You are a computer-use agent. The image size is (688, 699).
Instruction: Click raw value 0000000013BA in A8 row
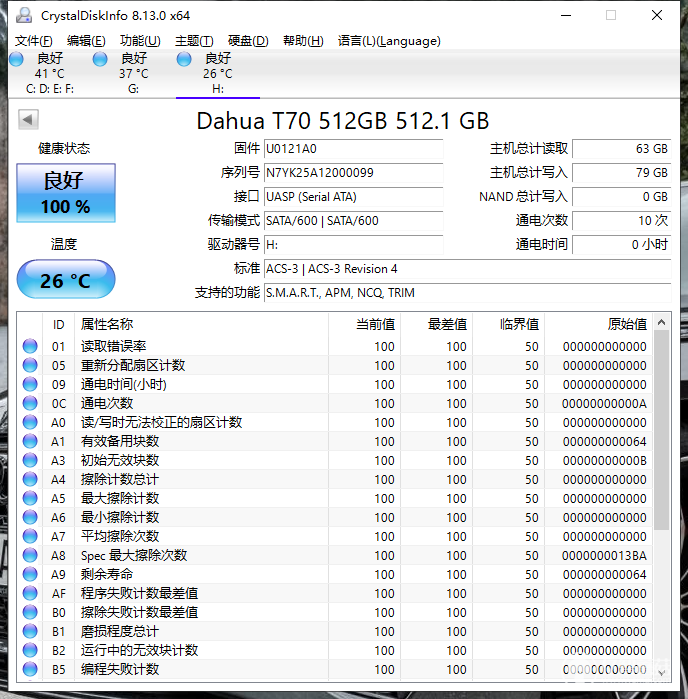tap(604, 555)
